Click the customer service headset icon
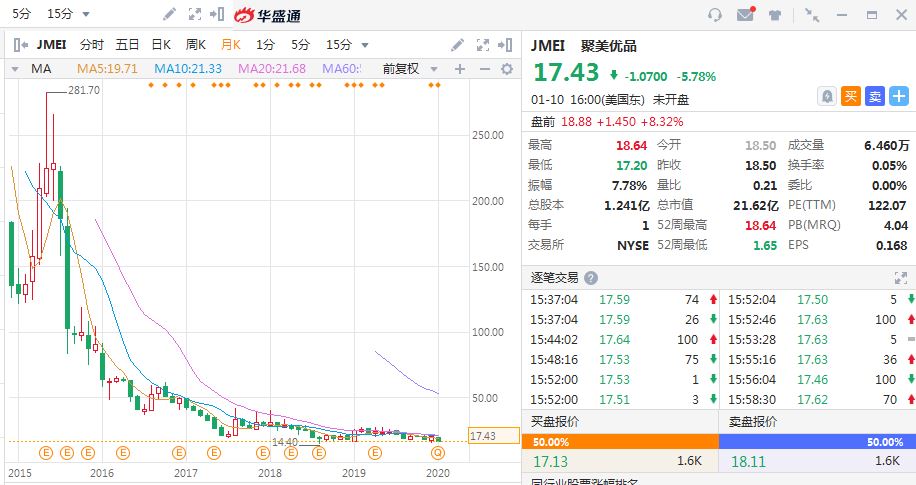916x485 pixels. click(714, 15)
